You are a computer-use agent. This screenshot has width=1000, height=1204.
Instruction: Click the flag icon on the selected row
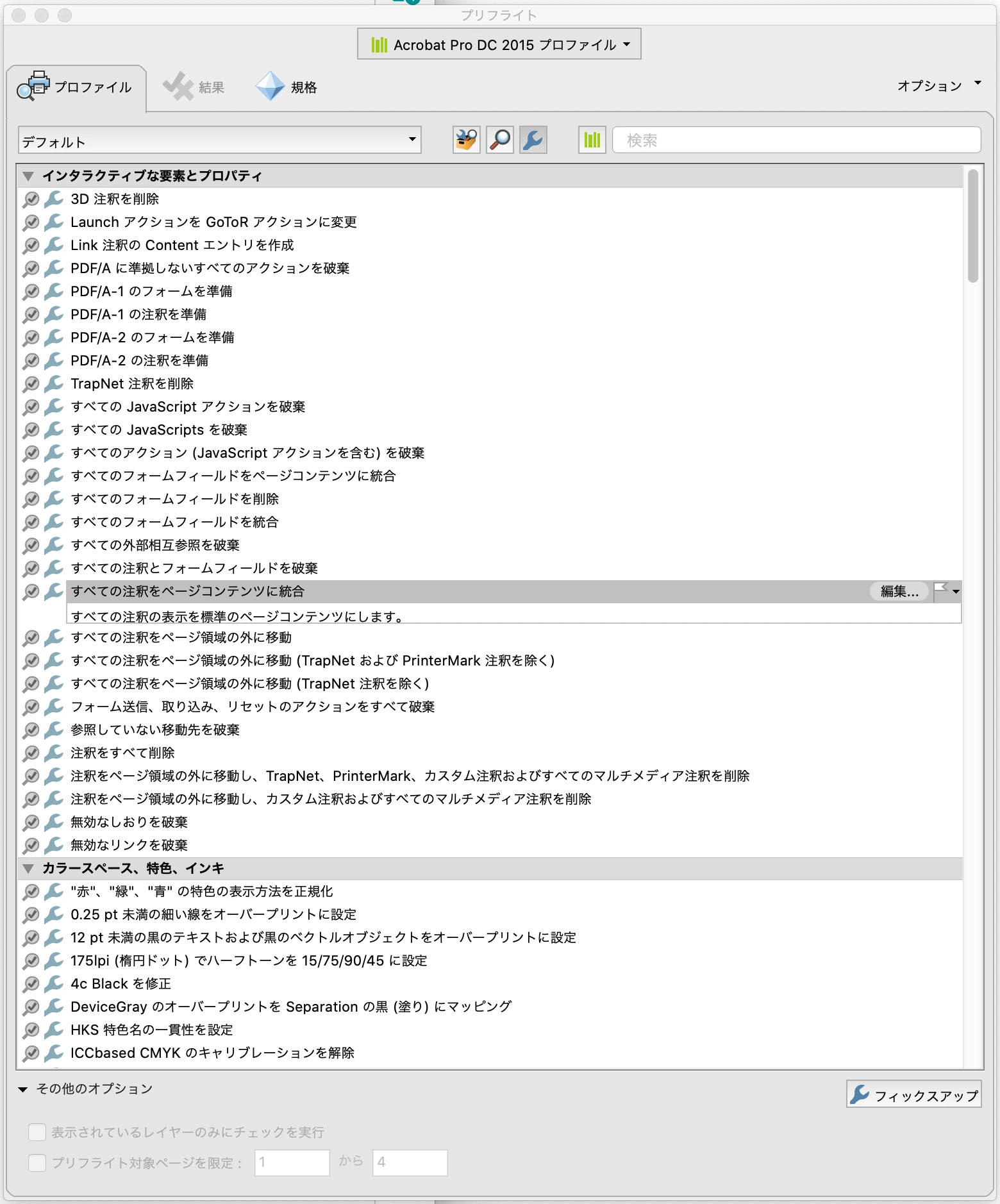(940, 591)
